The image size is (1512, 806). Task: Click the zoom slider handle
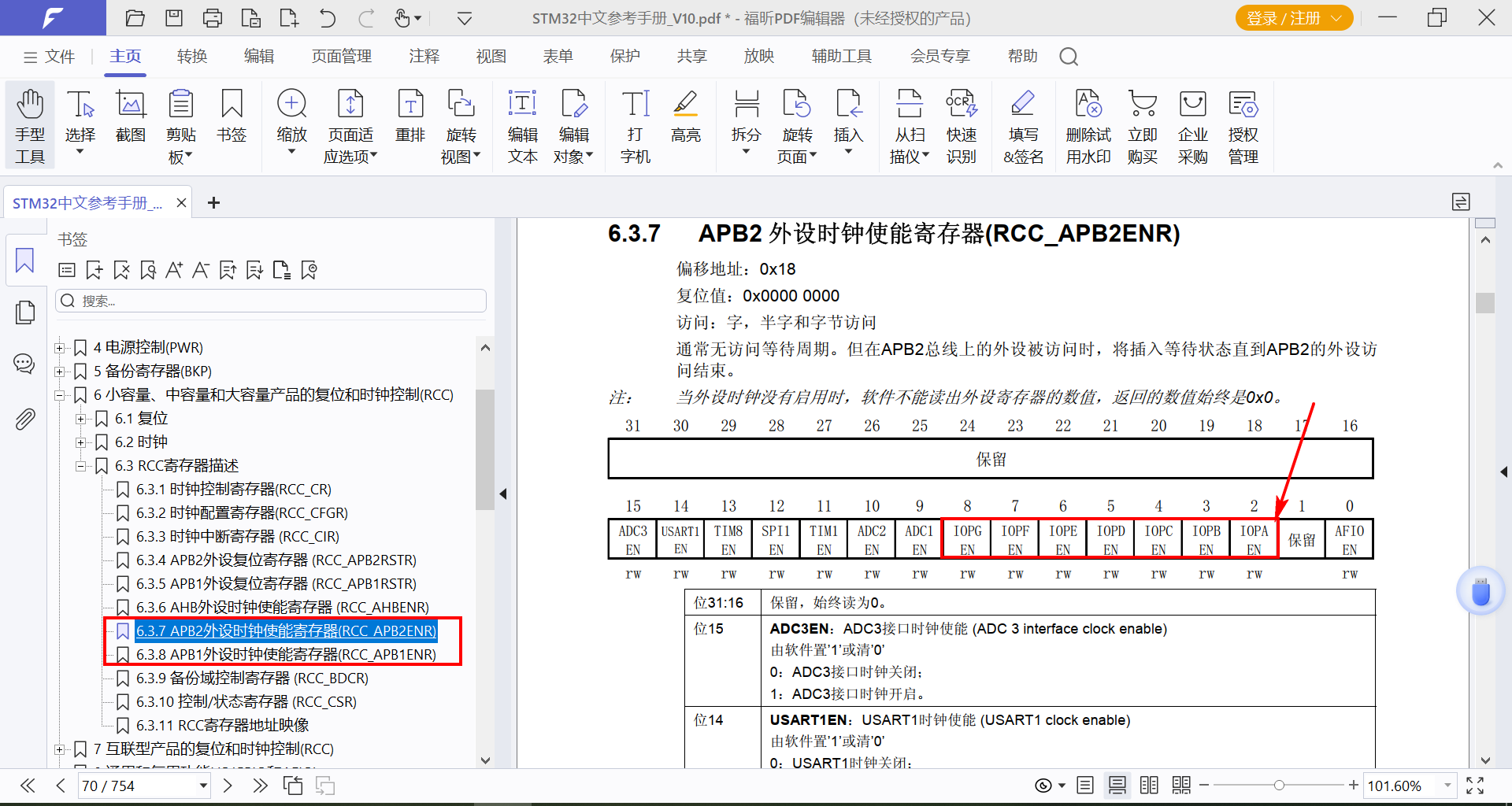(x=1279, y=786)
